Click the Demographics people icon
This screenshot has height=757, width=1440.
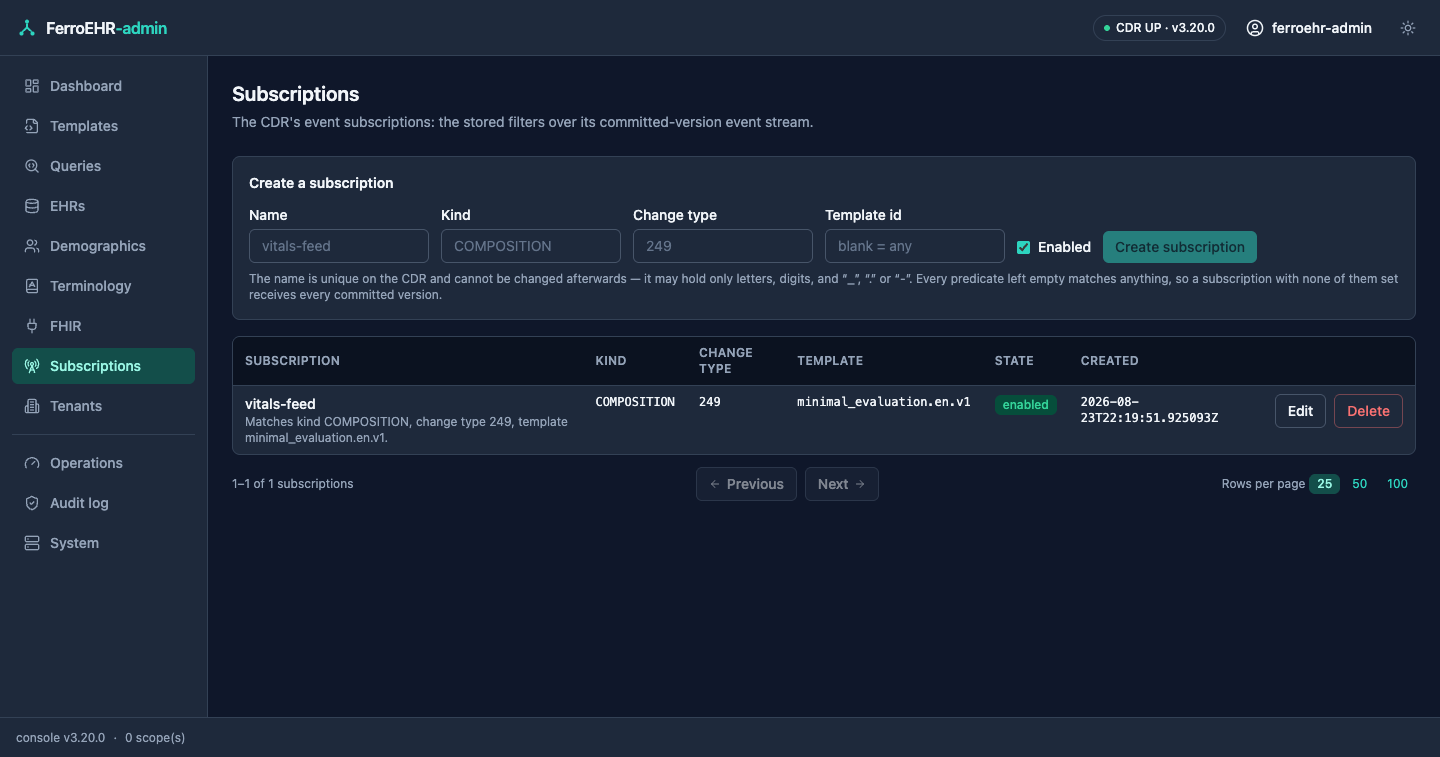(32, 246)
